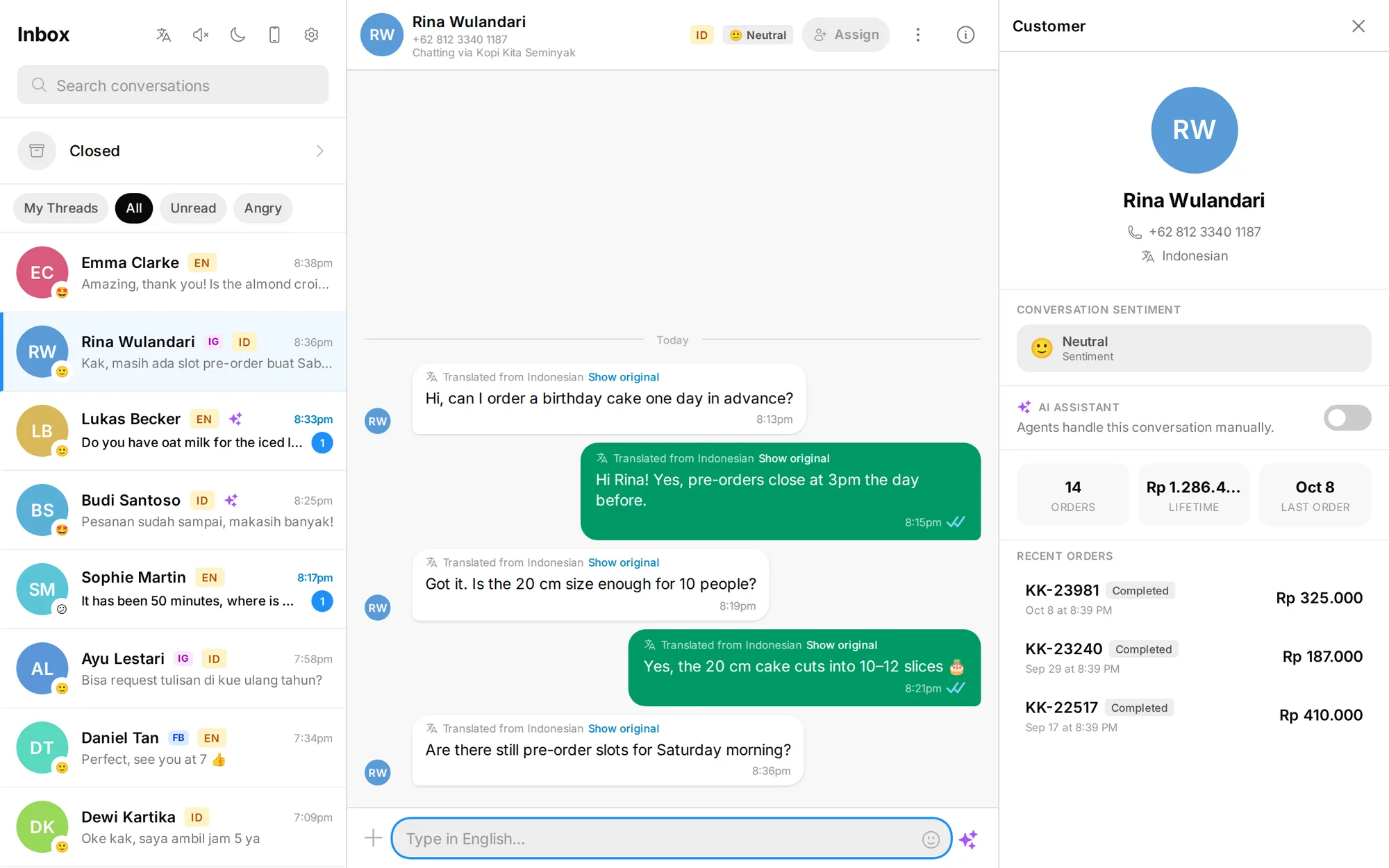The image size is (1389, 868).
Task: Click the phone icon beside customer number
Action: tap(1134, 232)
